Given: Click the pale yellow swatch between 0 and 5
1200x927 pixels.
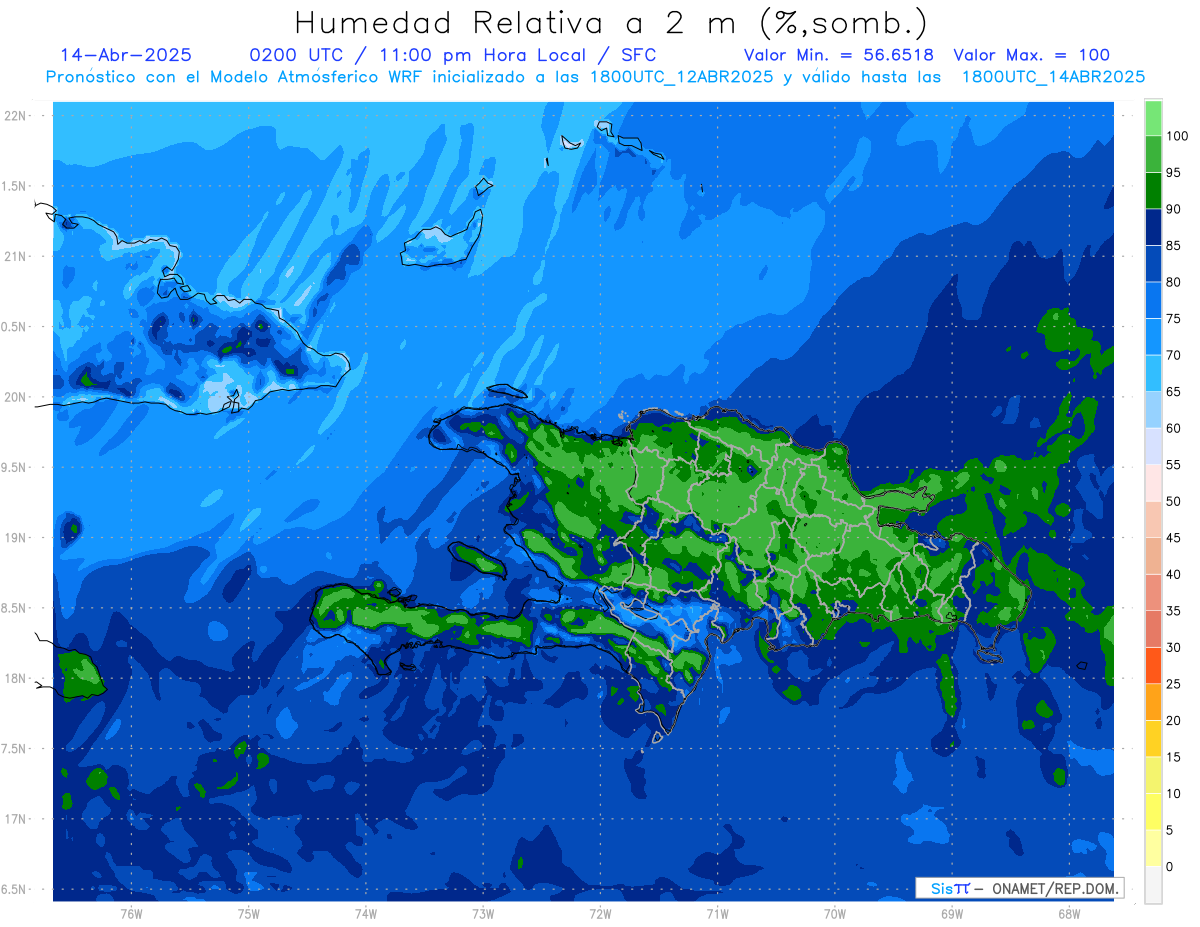Looking at the screenshot, I should 1153,848.
